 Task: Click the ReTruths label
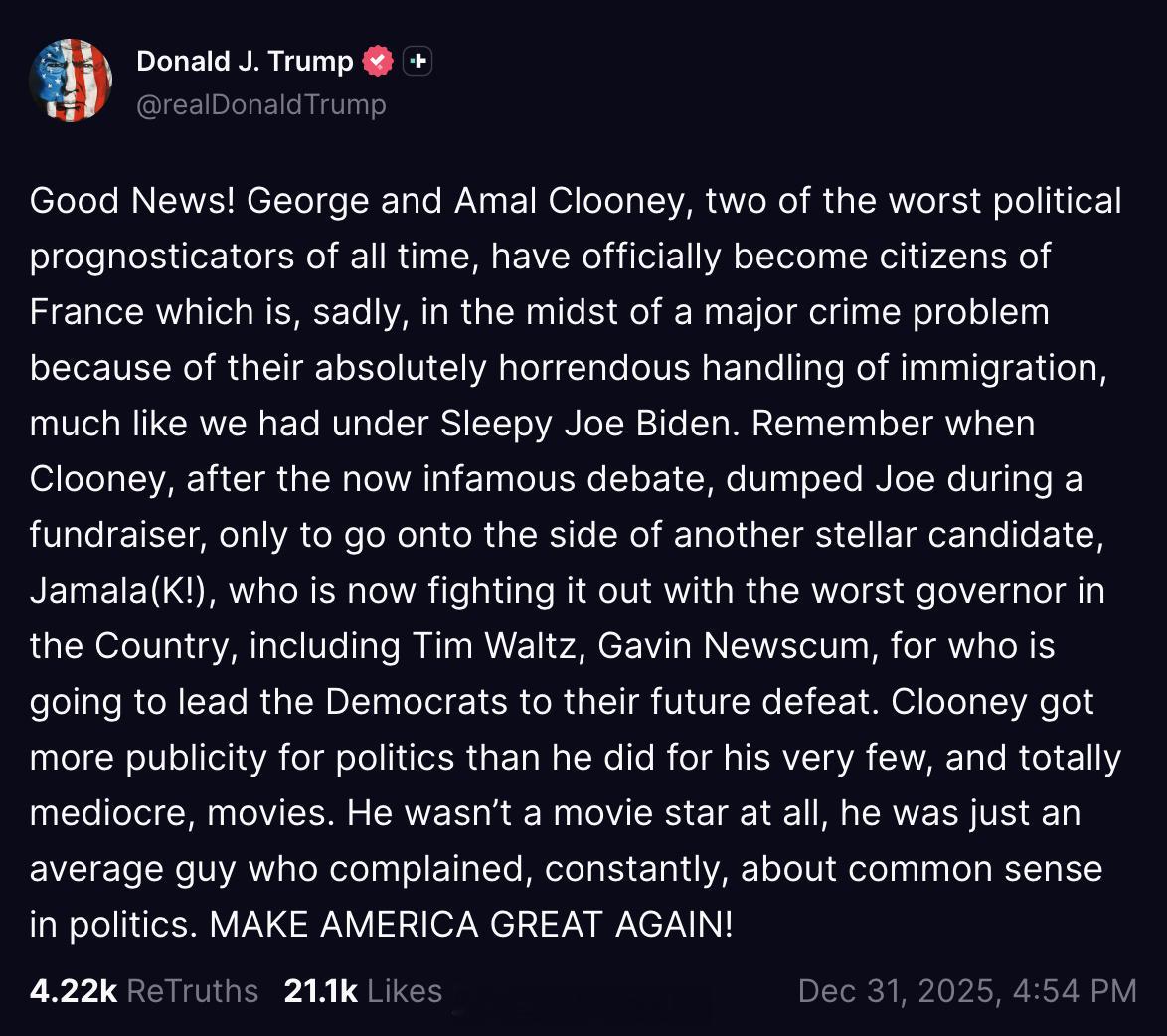[193, 991]
